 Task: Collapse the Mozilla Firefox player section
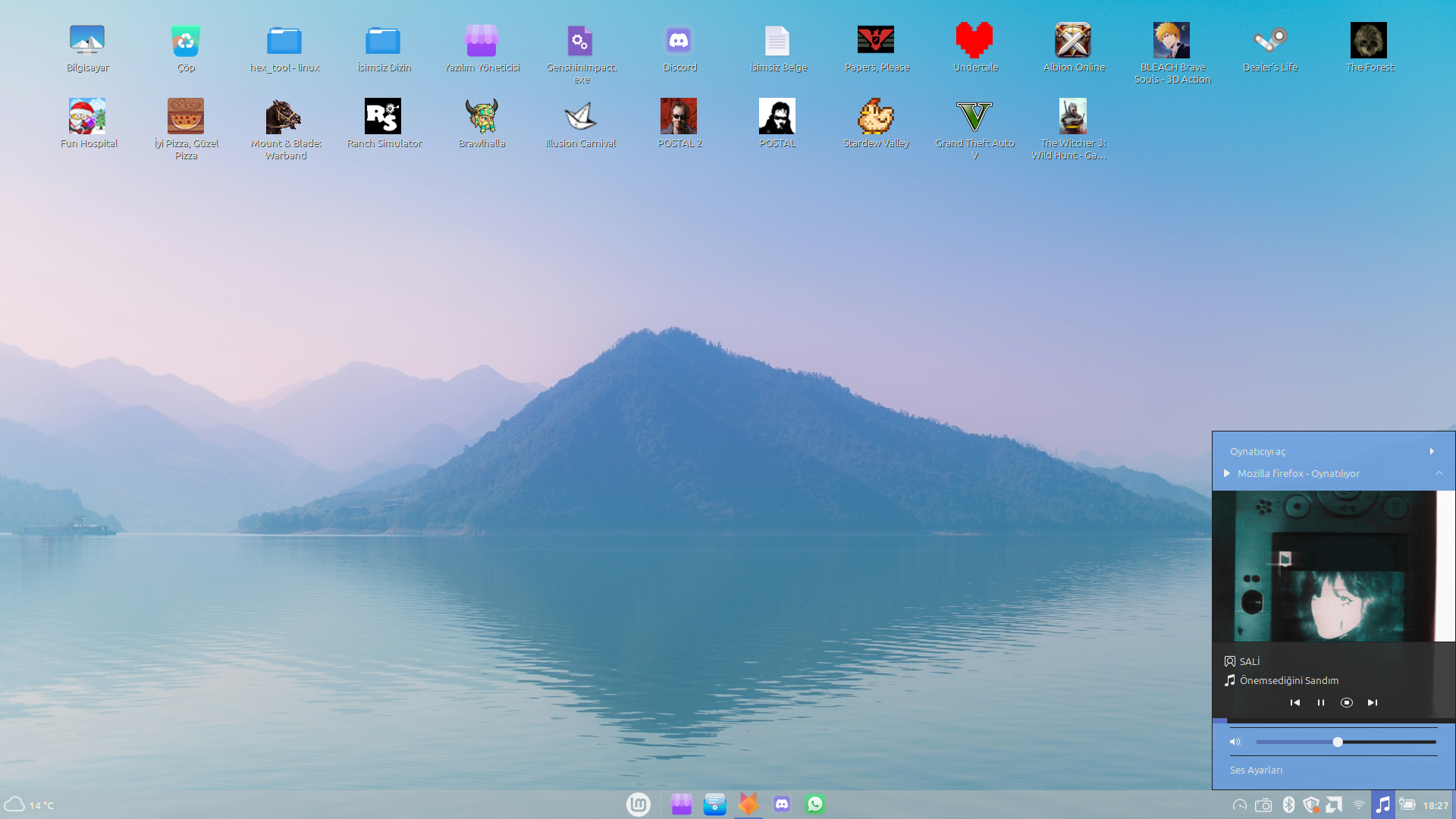click(x=1439, y=473)
